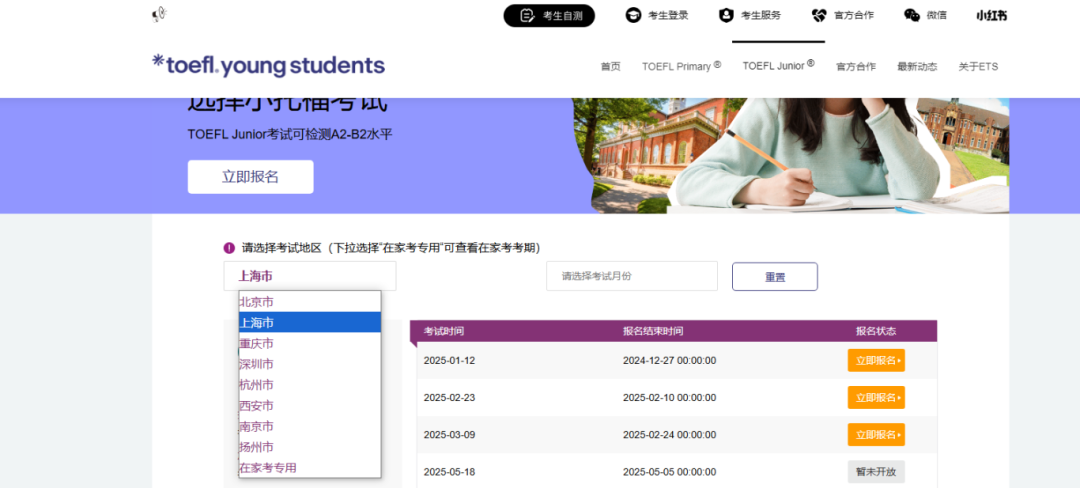1080x488 pixels.
Task: Select 杭州市 from the region list
Action: tap(310, 384)
